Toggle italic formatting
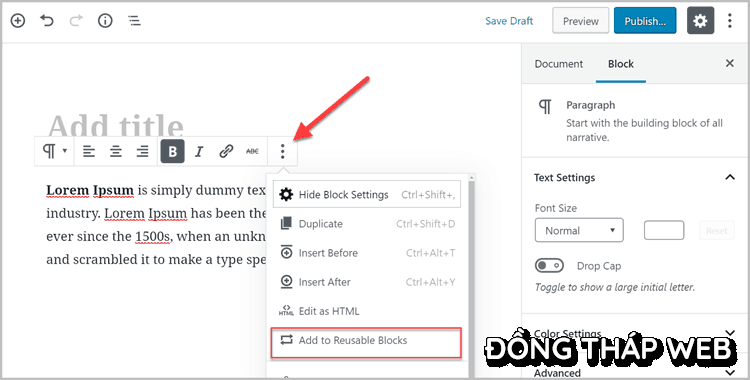The image size is (750, 380). point(199,152)
